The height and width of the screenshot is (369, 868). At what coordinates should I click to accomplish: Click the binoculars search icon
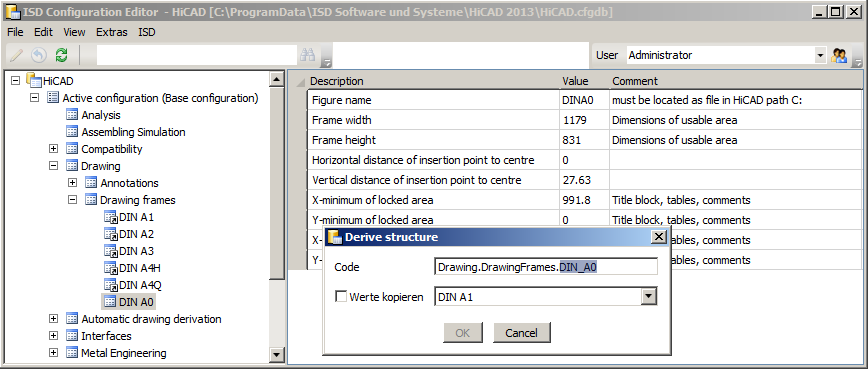(307, 55)
